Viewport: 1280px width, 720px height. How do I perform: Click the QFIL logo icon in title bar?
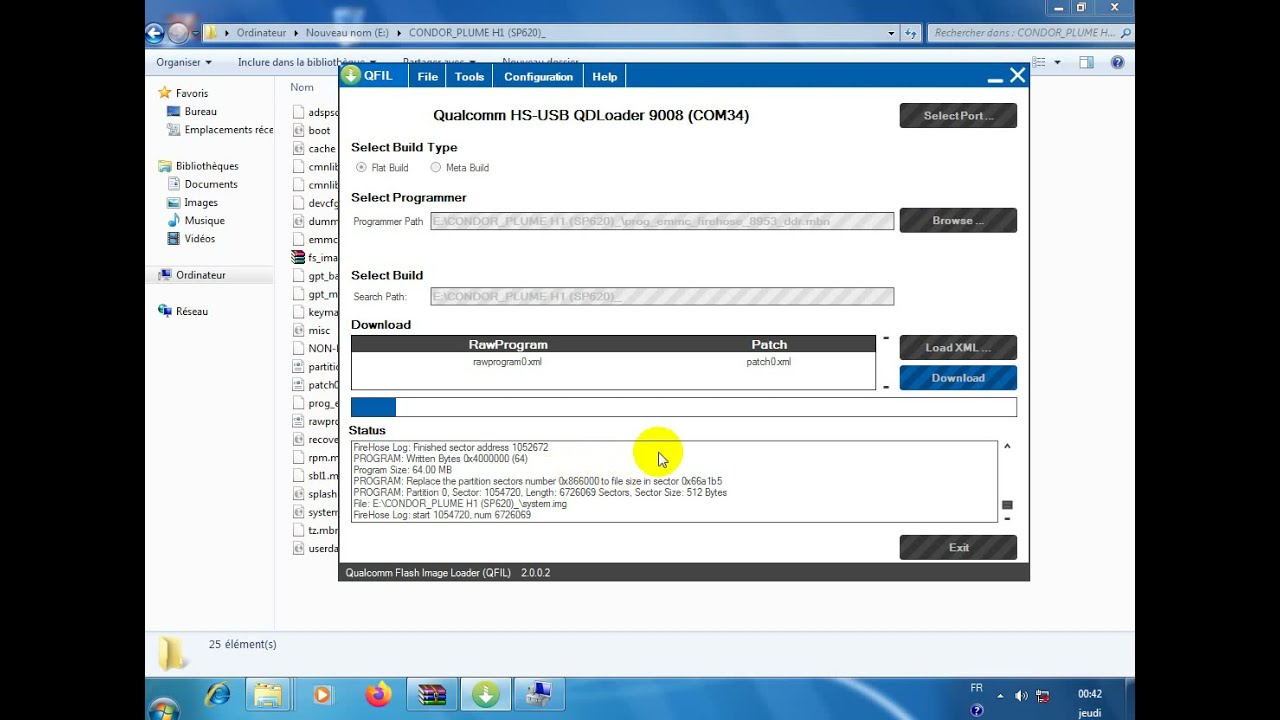click(x=351, y=76)
